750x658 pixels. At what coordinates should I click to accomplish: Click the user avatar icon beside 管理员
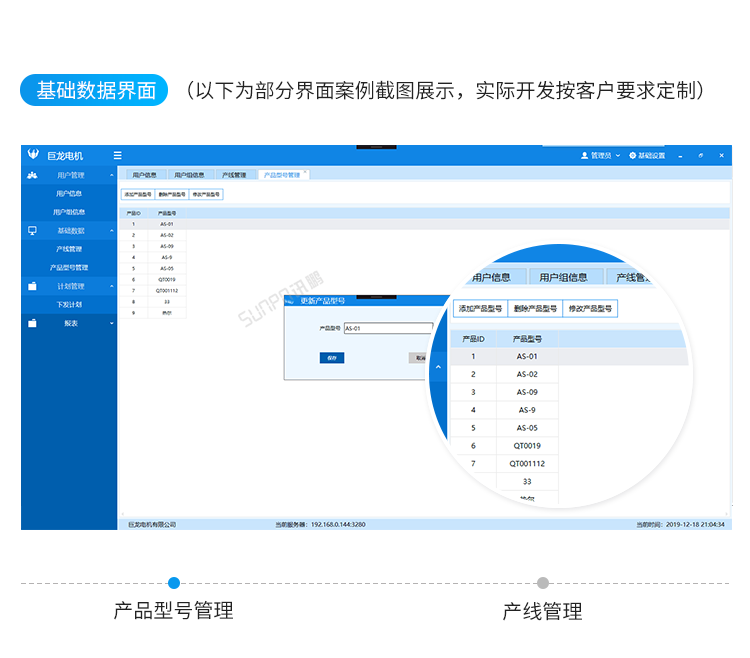pos(585,155)
